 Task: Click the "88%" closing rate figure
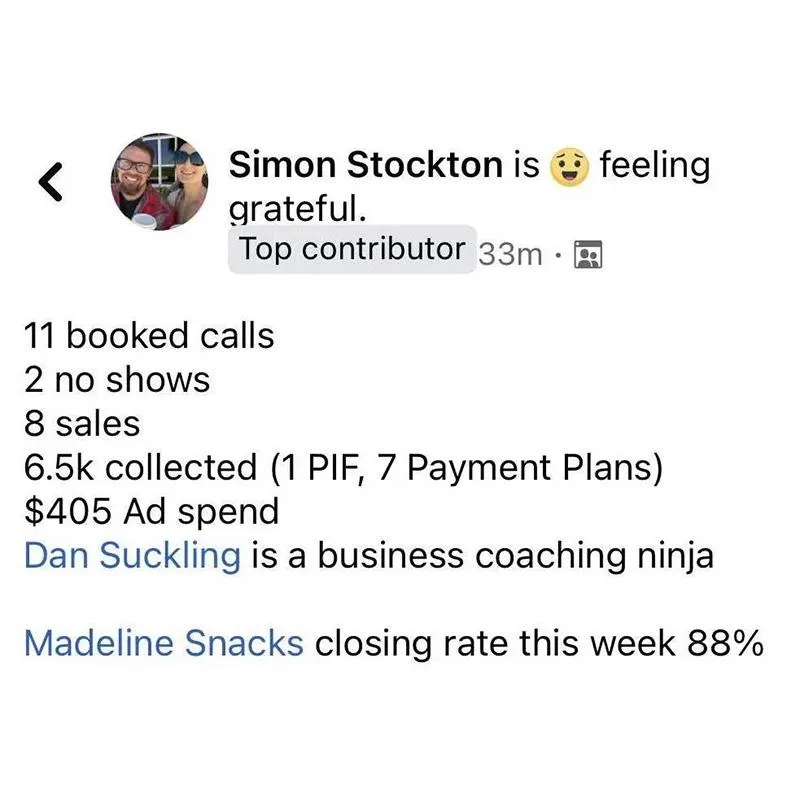(725, 643)
